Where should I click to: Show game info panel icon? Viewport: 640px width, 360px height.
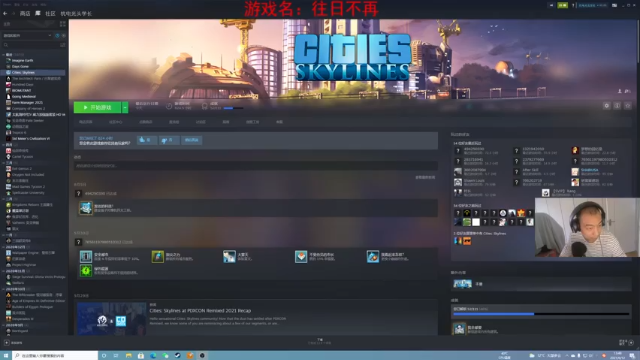pos(617,106)
